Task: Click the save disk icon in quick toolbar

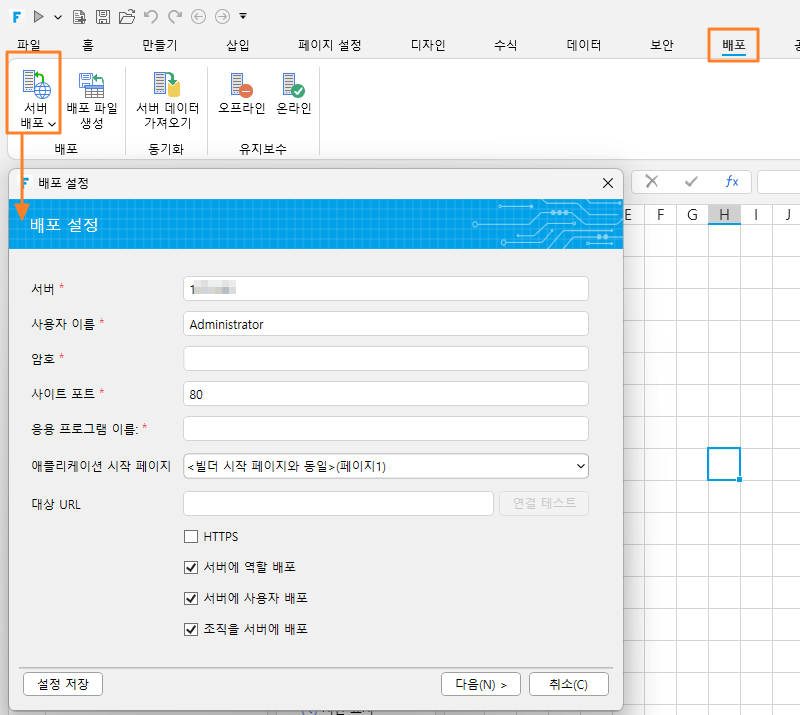Action: point(103,17)
